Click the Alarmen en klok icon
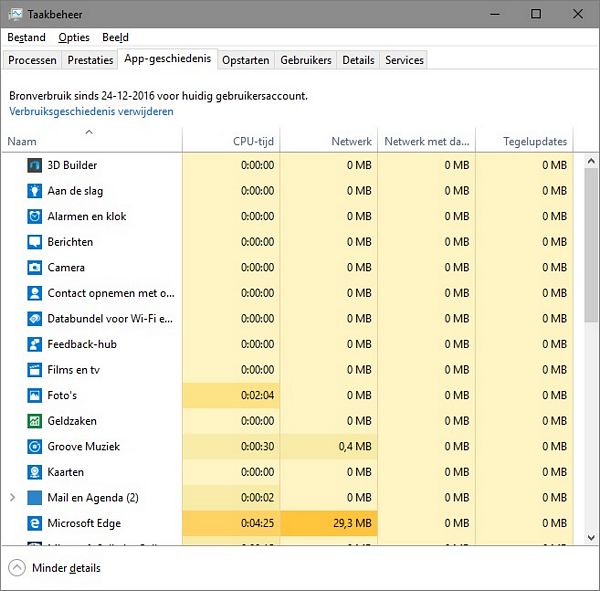The width and height of the screenshot is (600, 591). point(34,217)
